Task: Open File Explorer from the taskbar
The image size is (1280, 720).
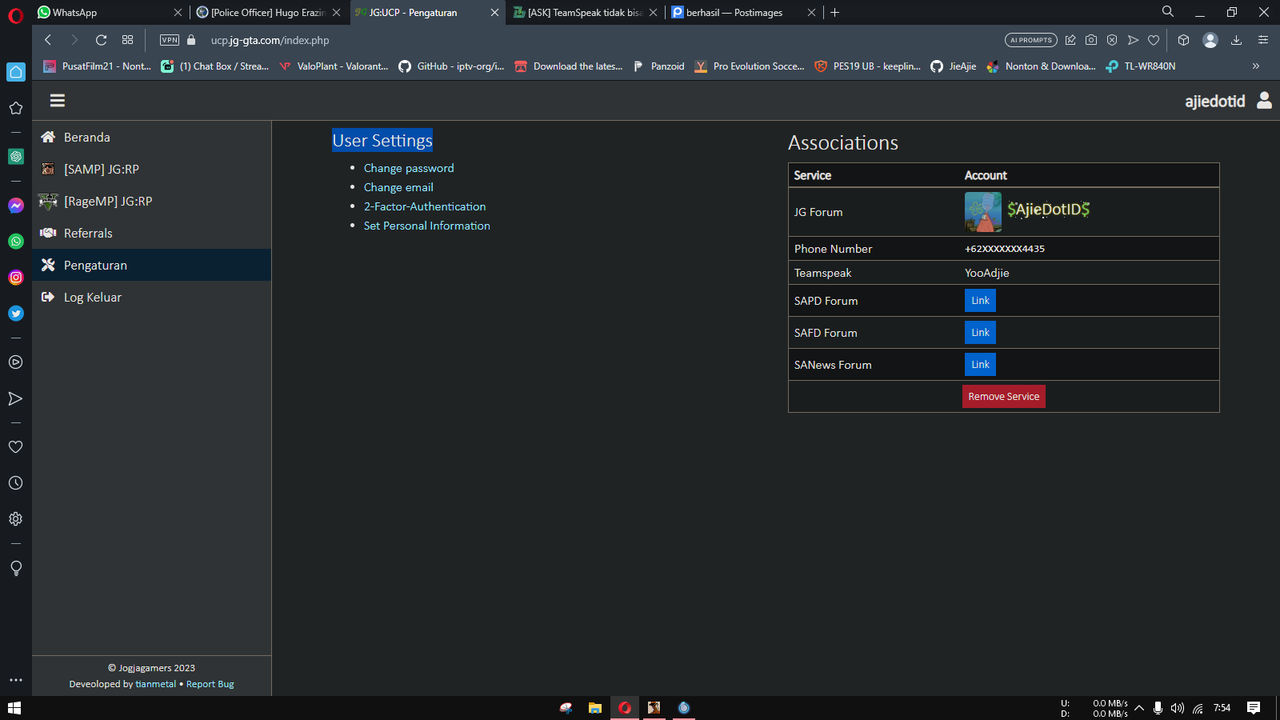Action: (595, 707)
